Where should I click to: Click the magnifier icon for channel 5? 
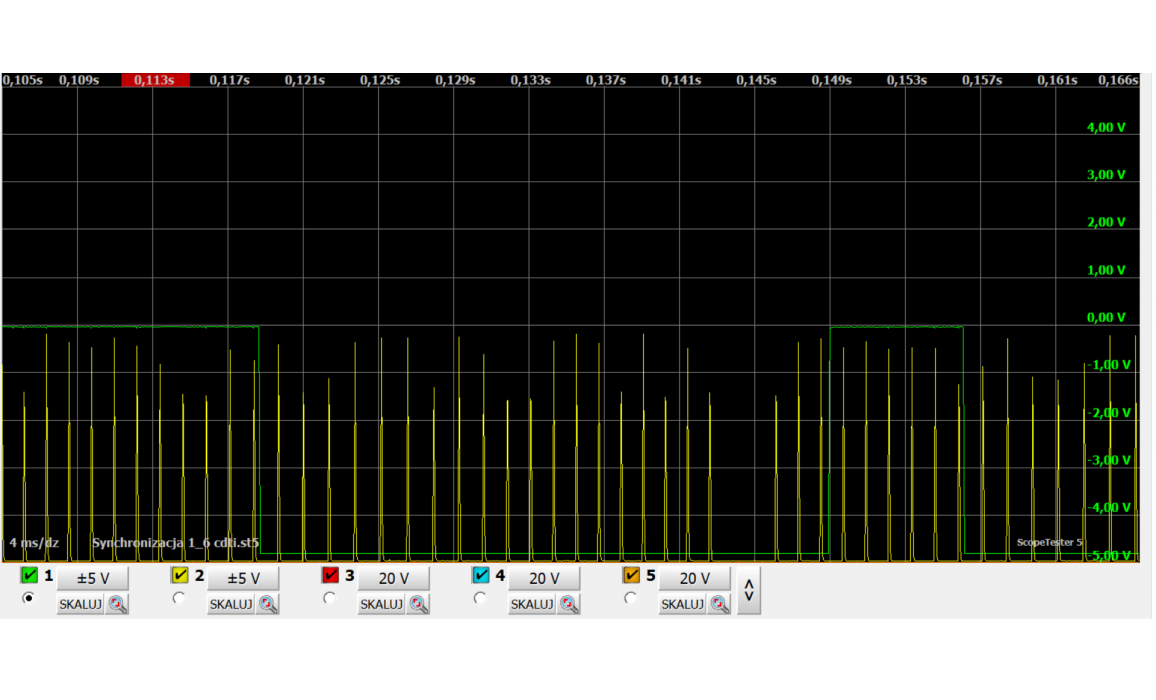click(720, 604)
